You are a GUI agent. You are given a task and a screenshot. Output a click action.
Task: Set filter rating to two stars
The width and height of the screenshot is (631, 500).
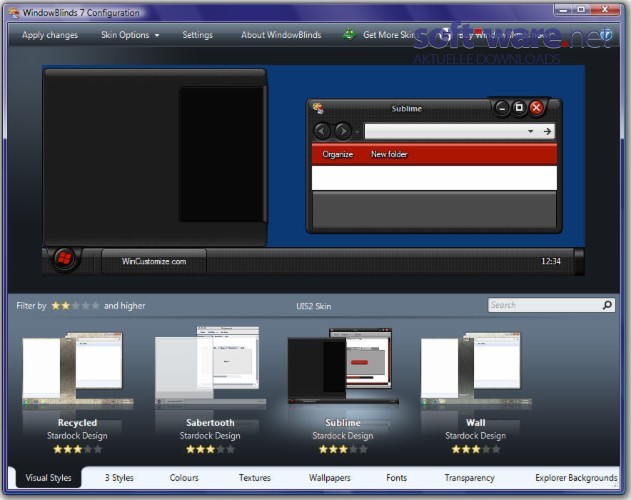tap(65, 306)
